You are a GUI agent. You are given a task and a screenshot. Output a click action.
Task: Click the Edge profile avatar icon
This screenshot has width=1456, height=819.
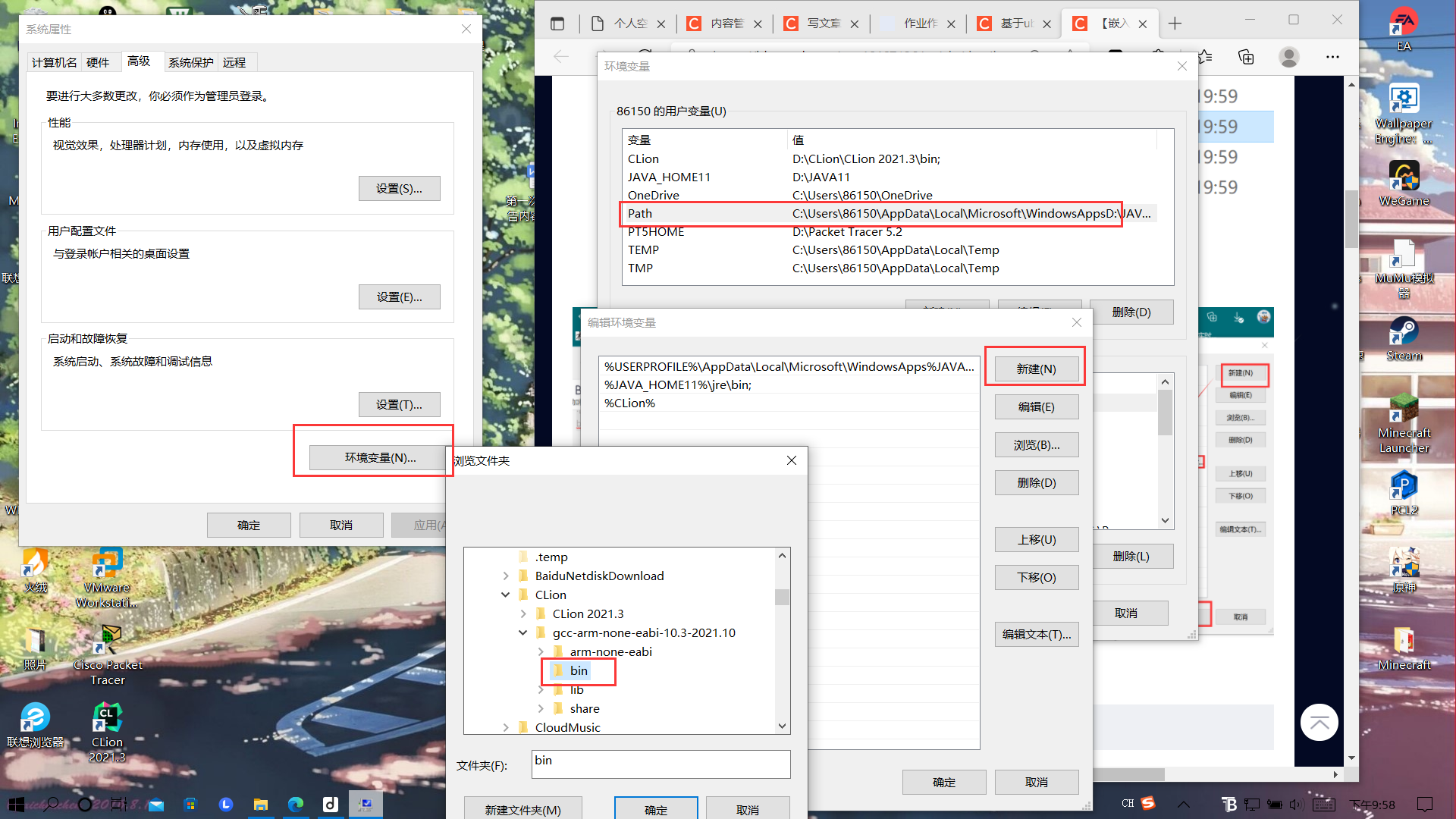click(x=1288, y=57)
